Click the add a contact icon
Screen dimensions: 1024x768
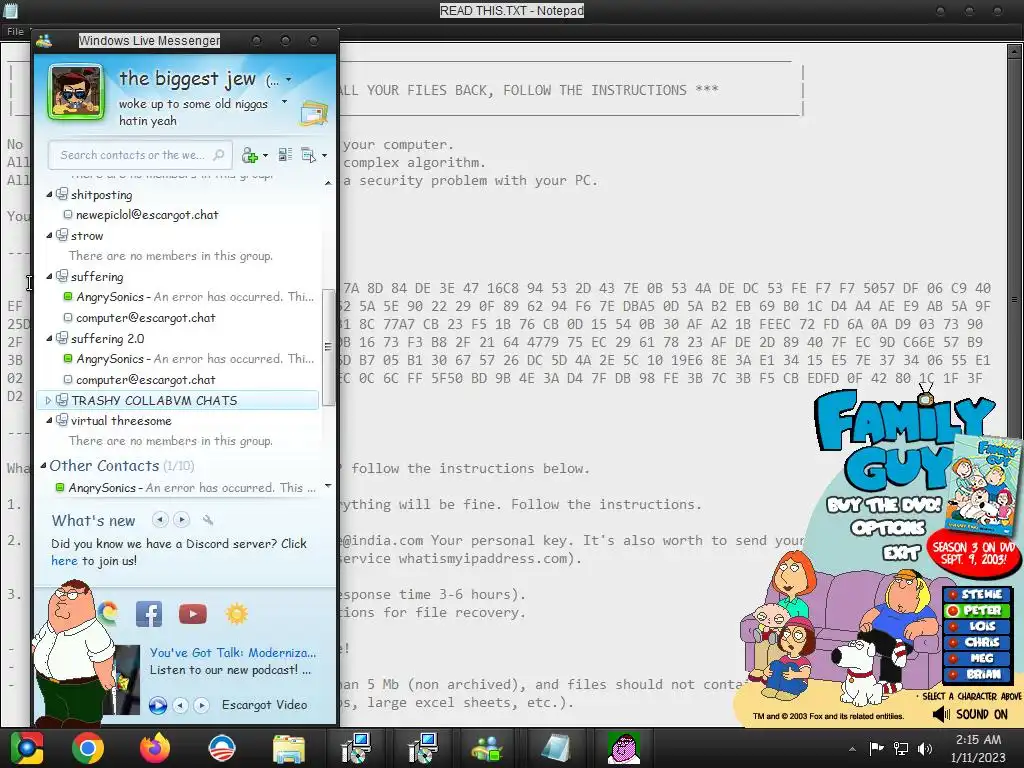tap(249, 155)
